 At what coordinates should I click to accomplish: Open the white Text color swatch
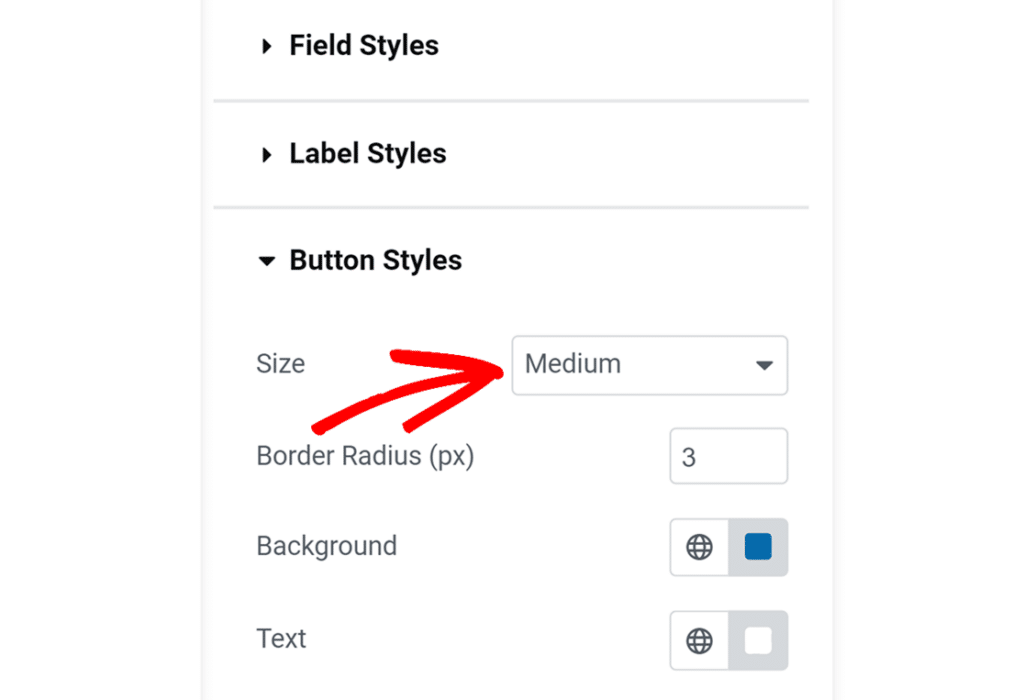[x=757, y=640]
